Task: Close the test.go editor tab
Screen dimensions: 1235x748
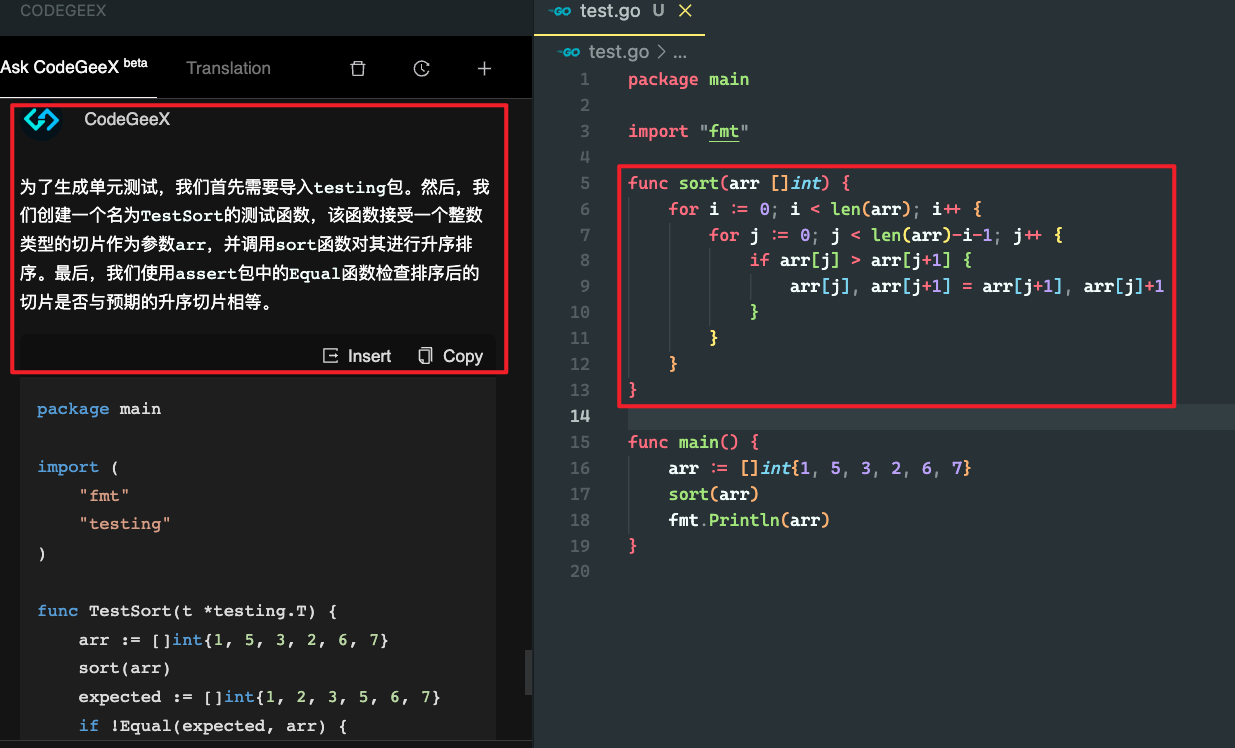Action: pyautogui.click(x=685, y=11)
